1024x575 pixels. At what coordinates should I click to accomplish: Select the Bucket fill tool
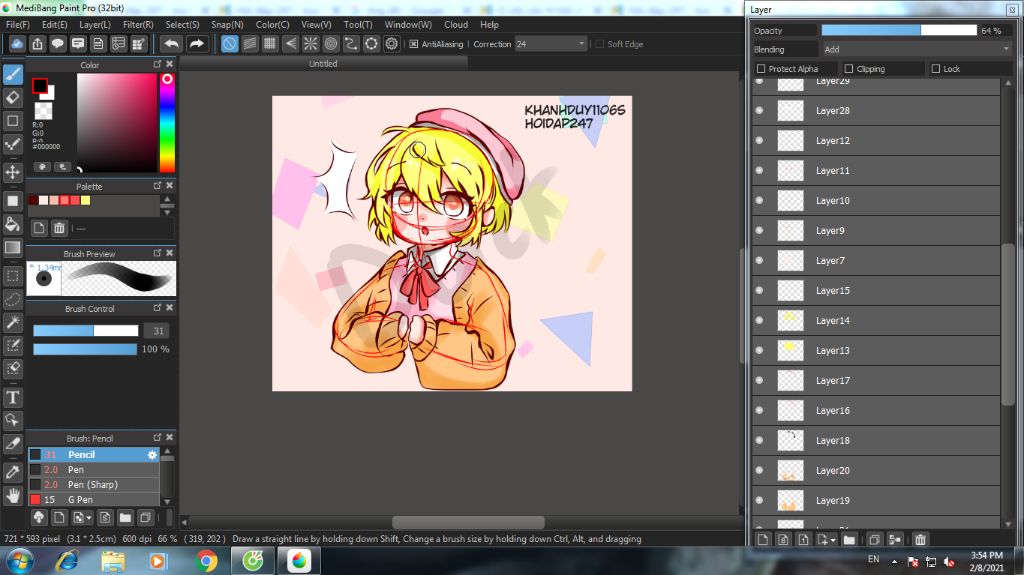point(13,224)
